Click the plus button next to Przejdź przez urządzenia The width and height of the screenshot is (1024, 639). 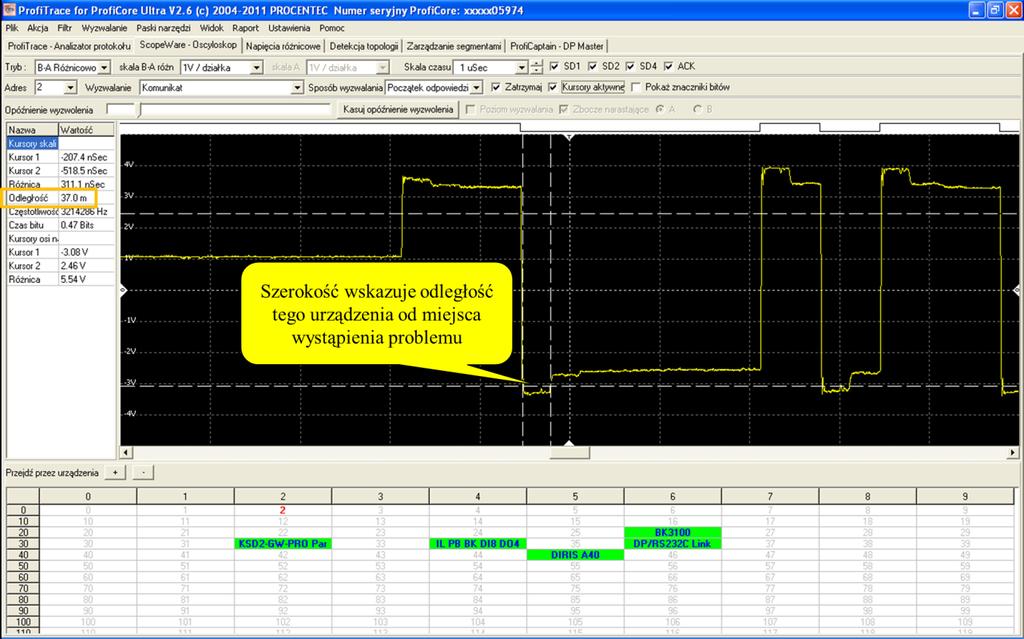115,472
